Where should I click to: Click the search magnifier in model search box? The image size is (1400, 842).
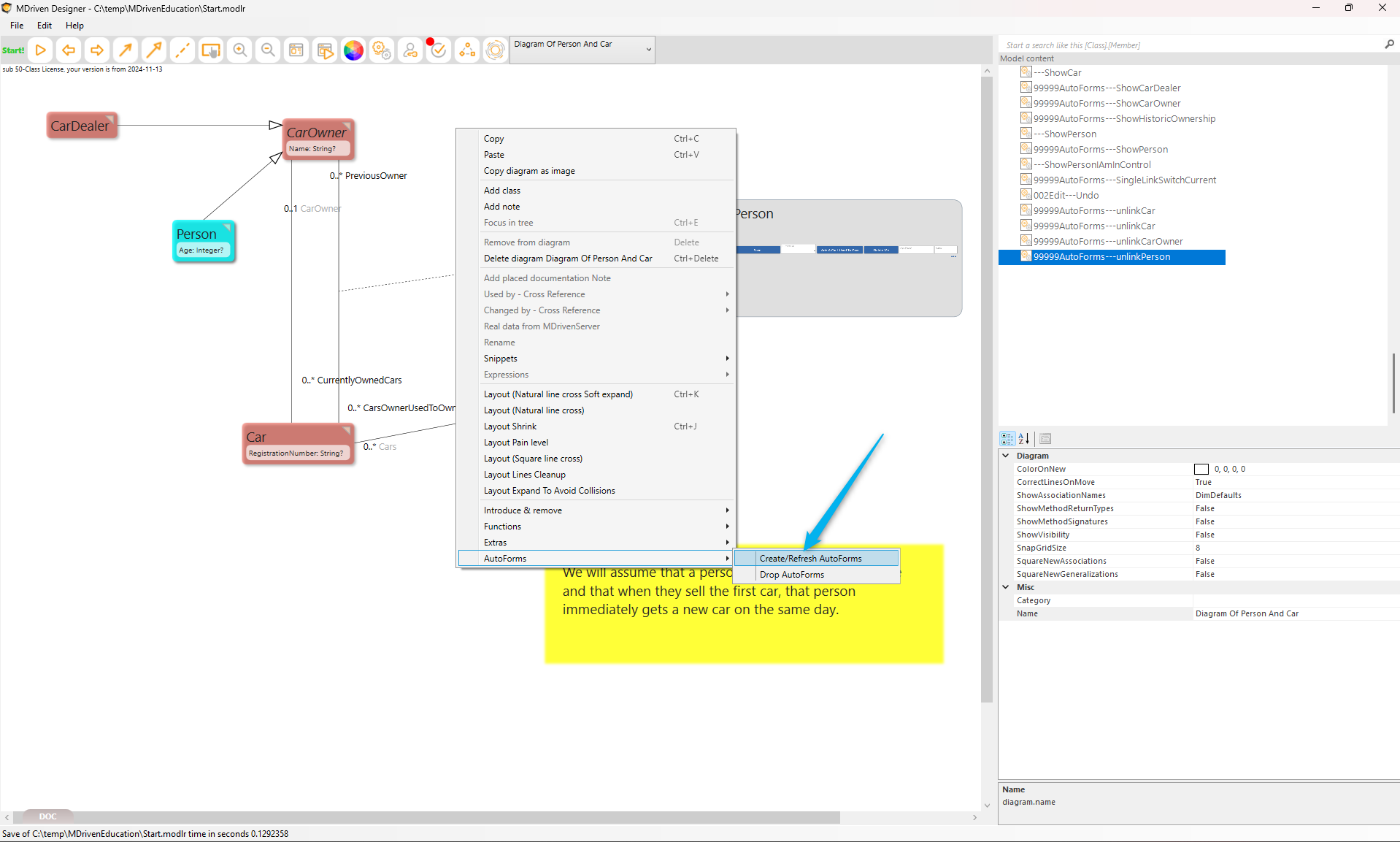click(1389, 45)
